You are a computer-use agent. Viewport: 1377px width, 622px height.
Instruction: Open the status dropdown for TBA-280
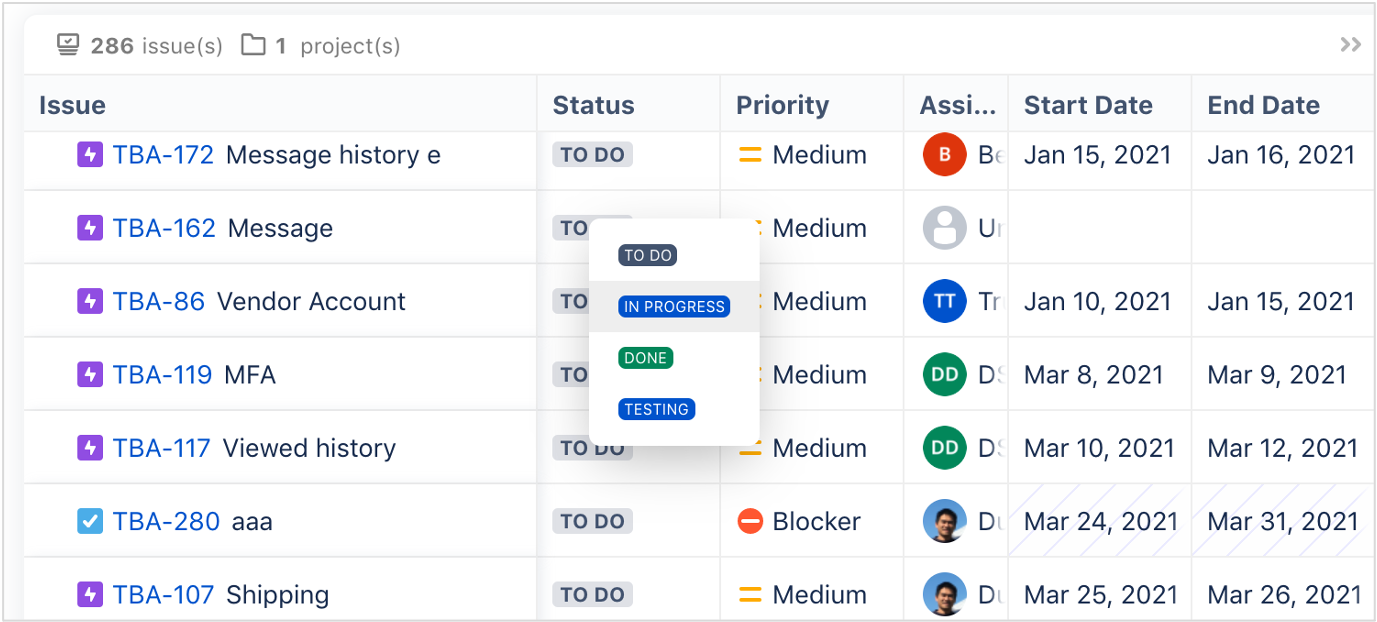[592, 521]
